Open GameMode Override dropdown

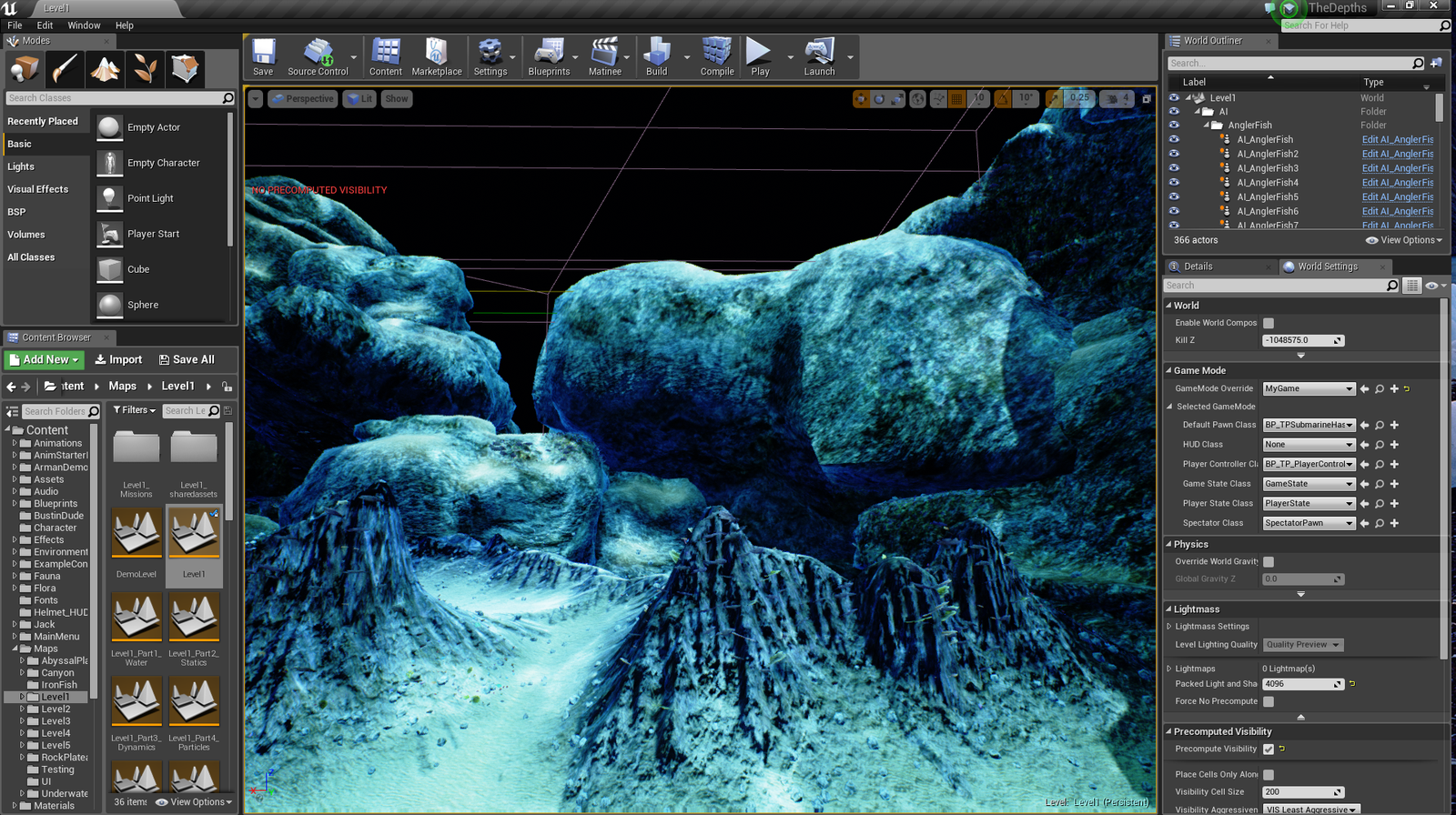tap(1309, 388)
